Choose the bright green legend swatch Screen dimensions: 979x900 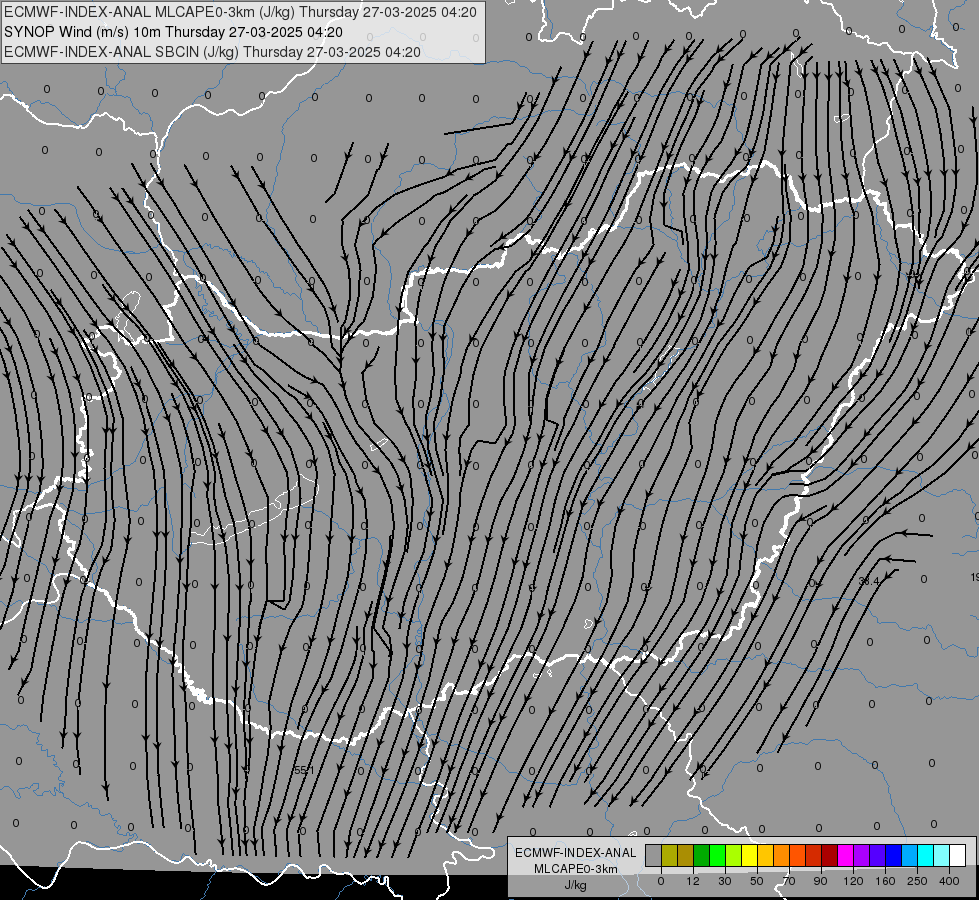(x=717, y=855)
